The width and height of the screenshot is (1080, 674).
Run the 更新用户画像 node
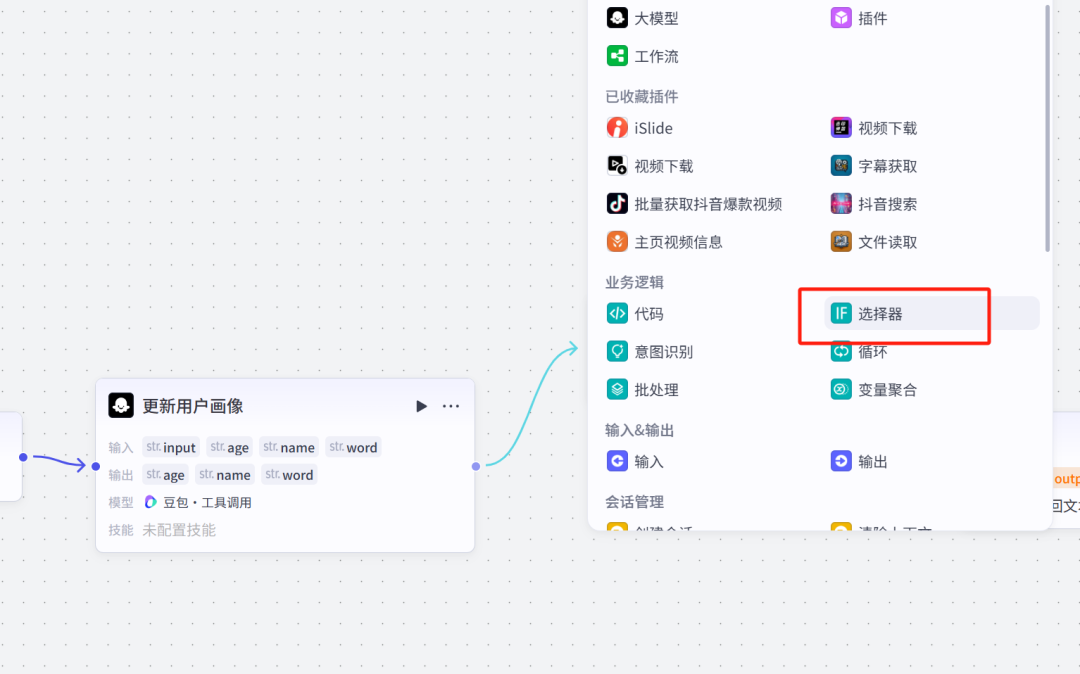[421, 405]
